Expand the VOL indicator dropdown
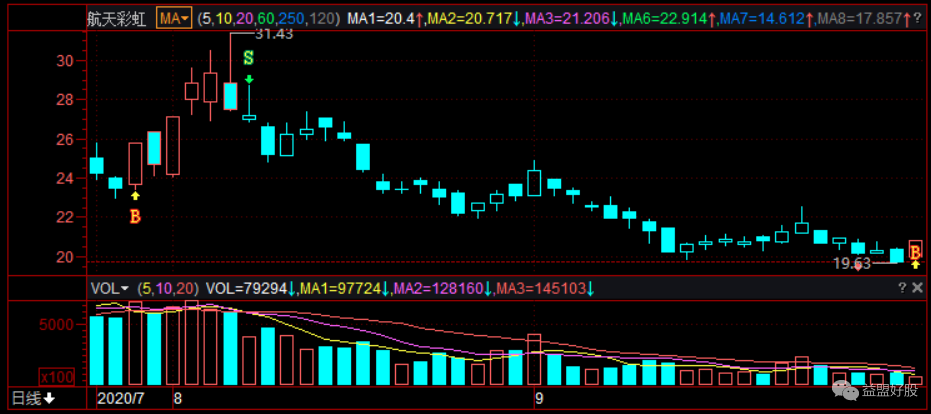 pos(111,288)
